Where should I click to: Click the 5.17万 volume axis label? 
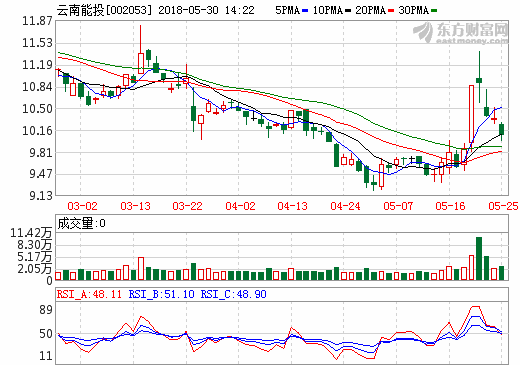pos(35,257)
